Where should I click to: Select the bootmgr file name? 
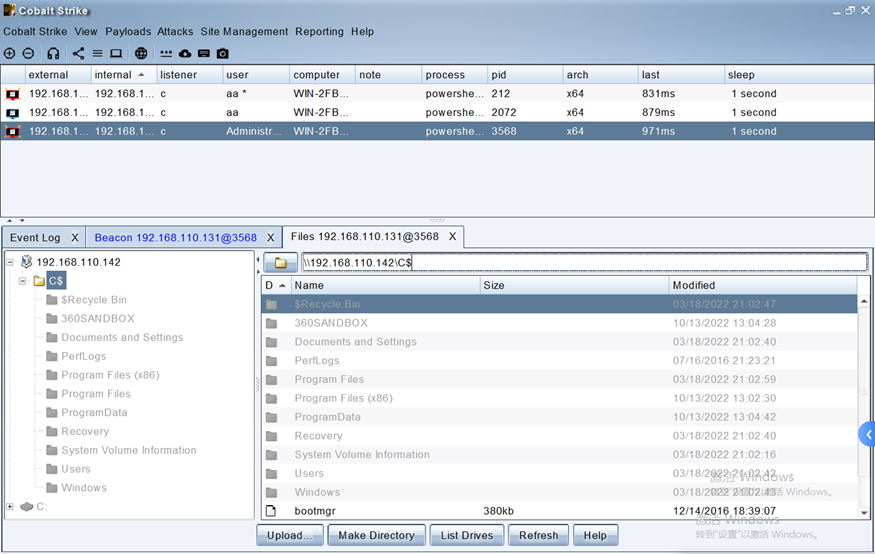click(x=315, y=511)
